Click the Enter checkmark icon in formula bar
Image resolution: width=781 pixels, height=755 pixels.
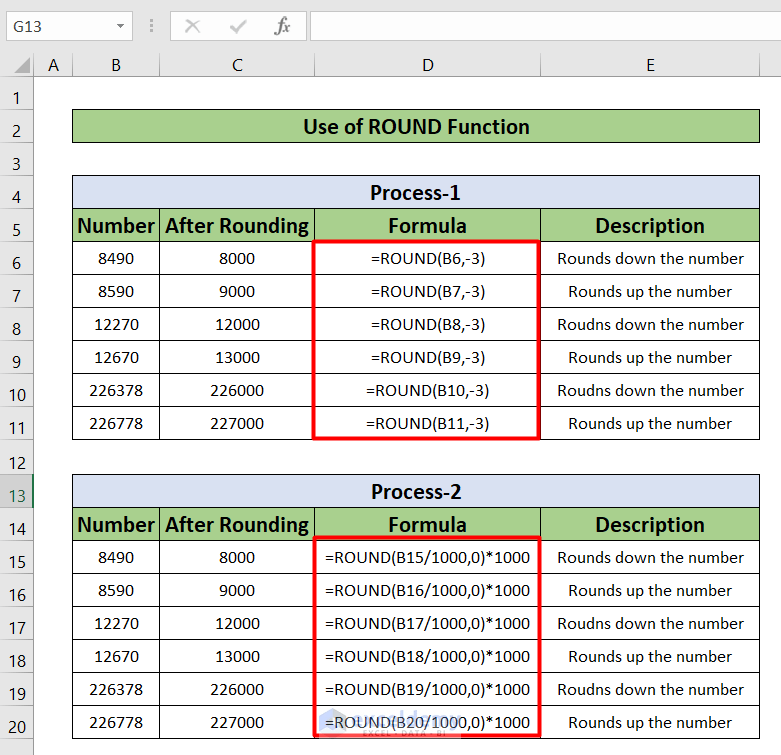pyautogui.click(x=238, y=26)
